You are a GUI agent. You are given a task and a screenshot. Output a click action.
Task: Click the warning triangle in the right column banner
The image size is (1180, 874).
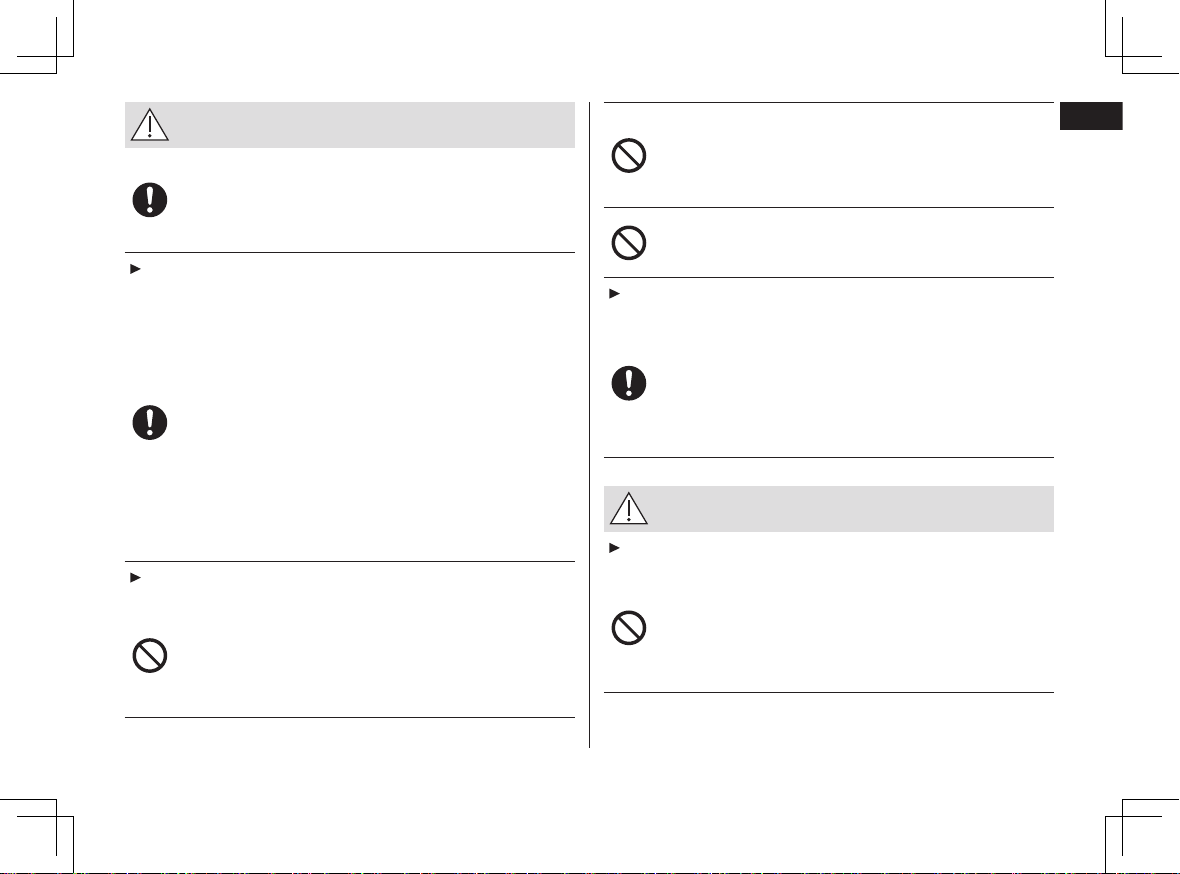pos(628,508)
